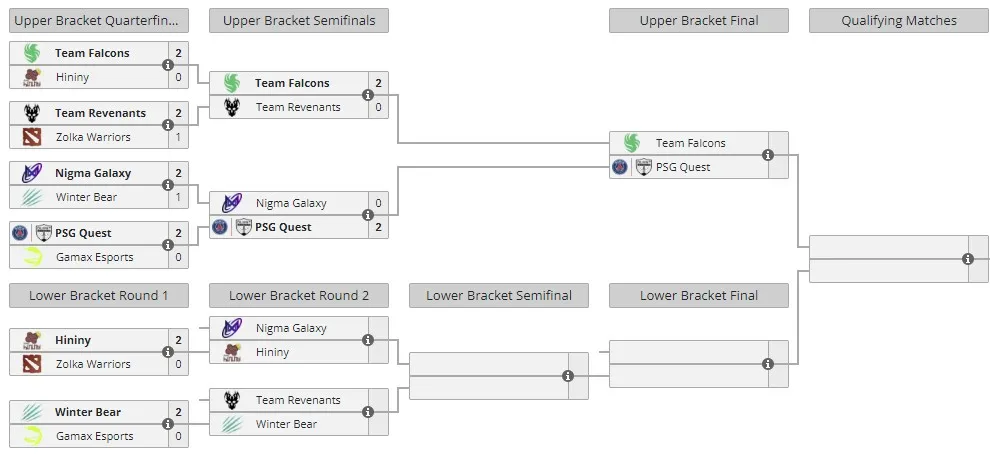Viewport: 990px width, 454px height.
Task: Open info for Team Revenants vs Winter Bear match
Action: 368,412
